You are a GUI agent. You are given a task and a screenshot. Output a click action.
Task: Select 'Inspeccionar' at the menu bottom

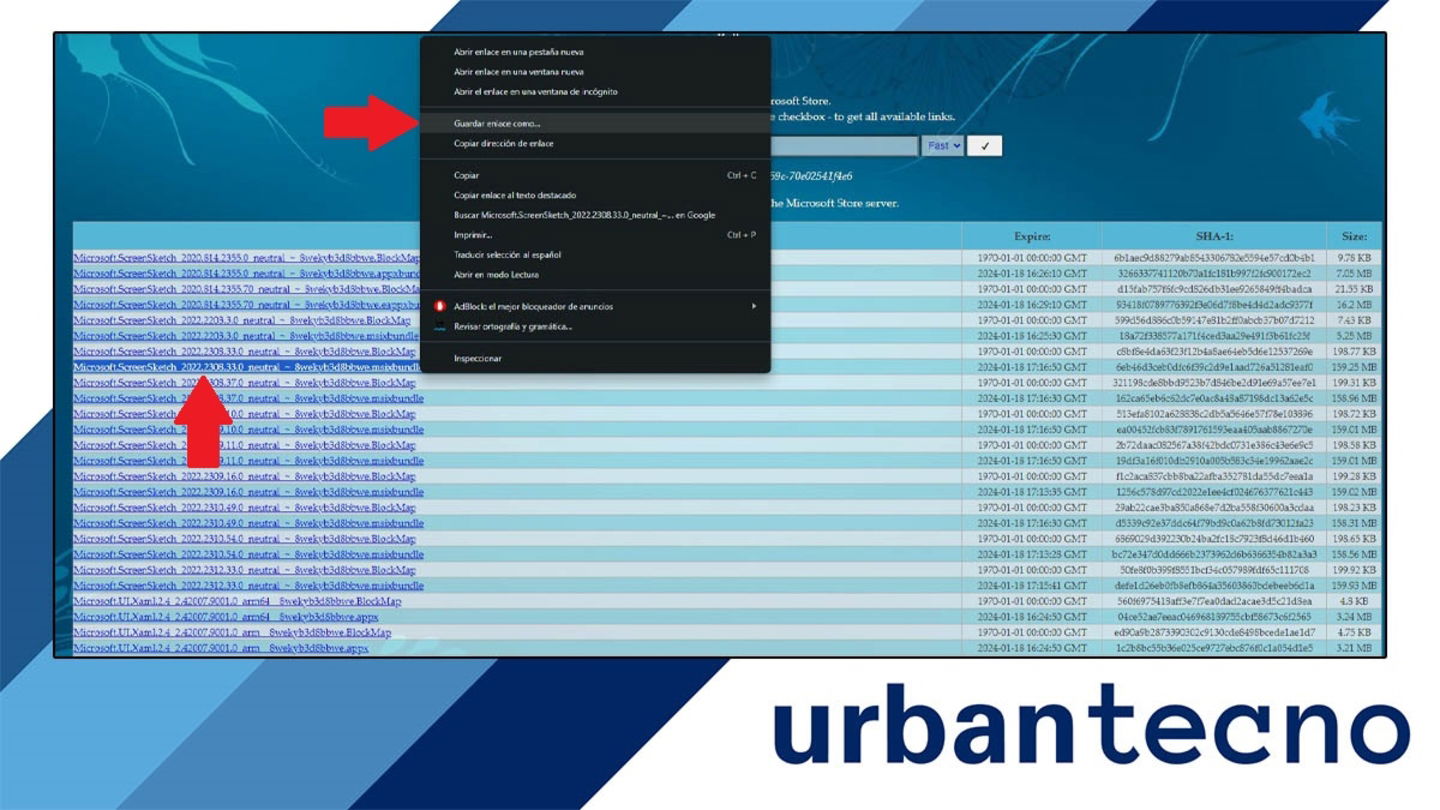(478, 358)
